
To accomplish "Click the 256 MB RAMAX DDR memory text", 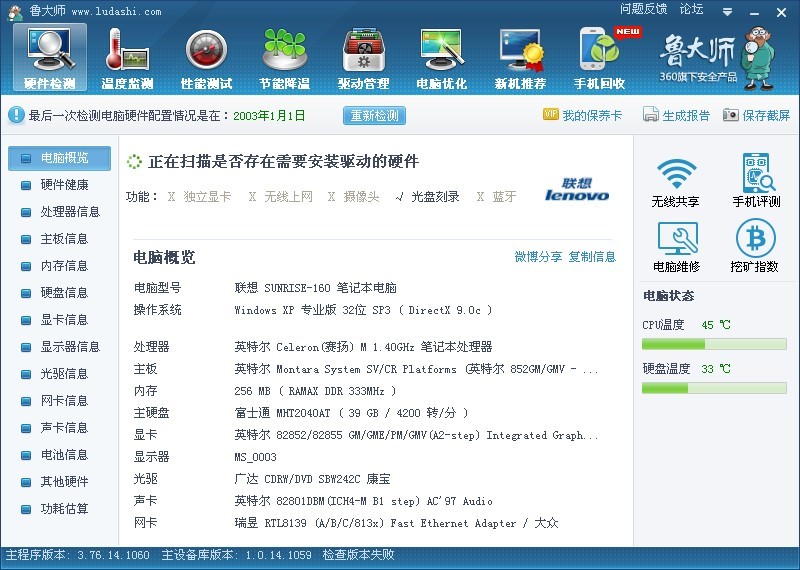I will 315,391.
